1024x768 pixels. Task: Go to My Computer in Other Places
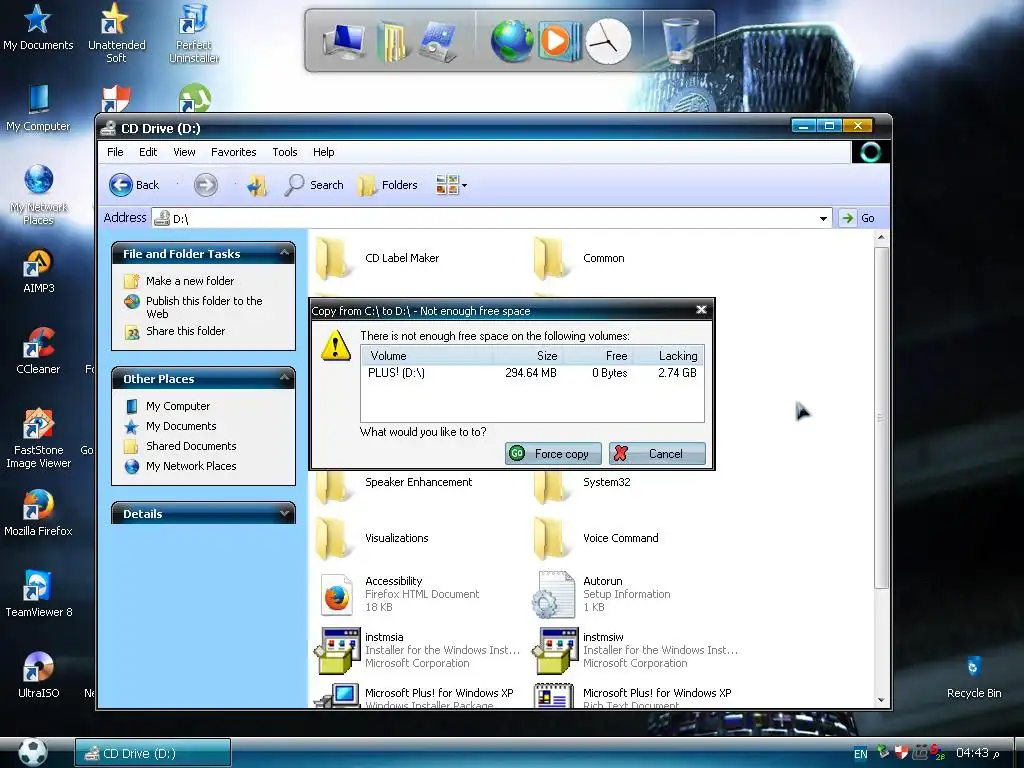coord(178,406)
